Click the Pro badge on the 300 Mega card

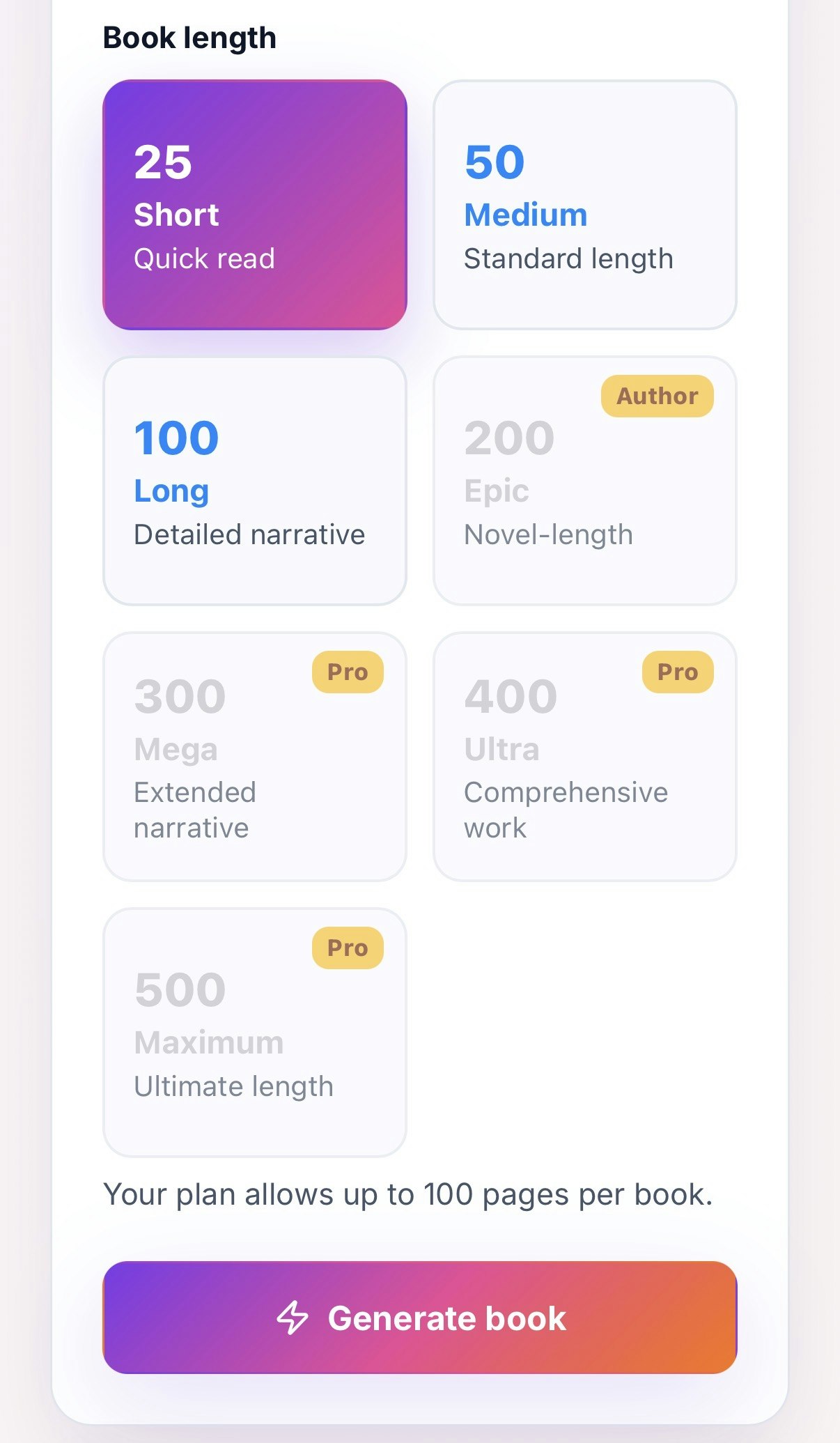pos(348,671)
